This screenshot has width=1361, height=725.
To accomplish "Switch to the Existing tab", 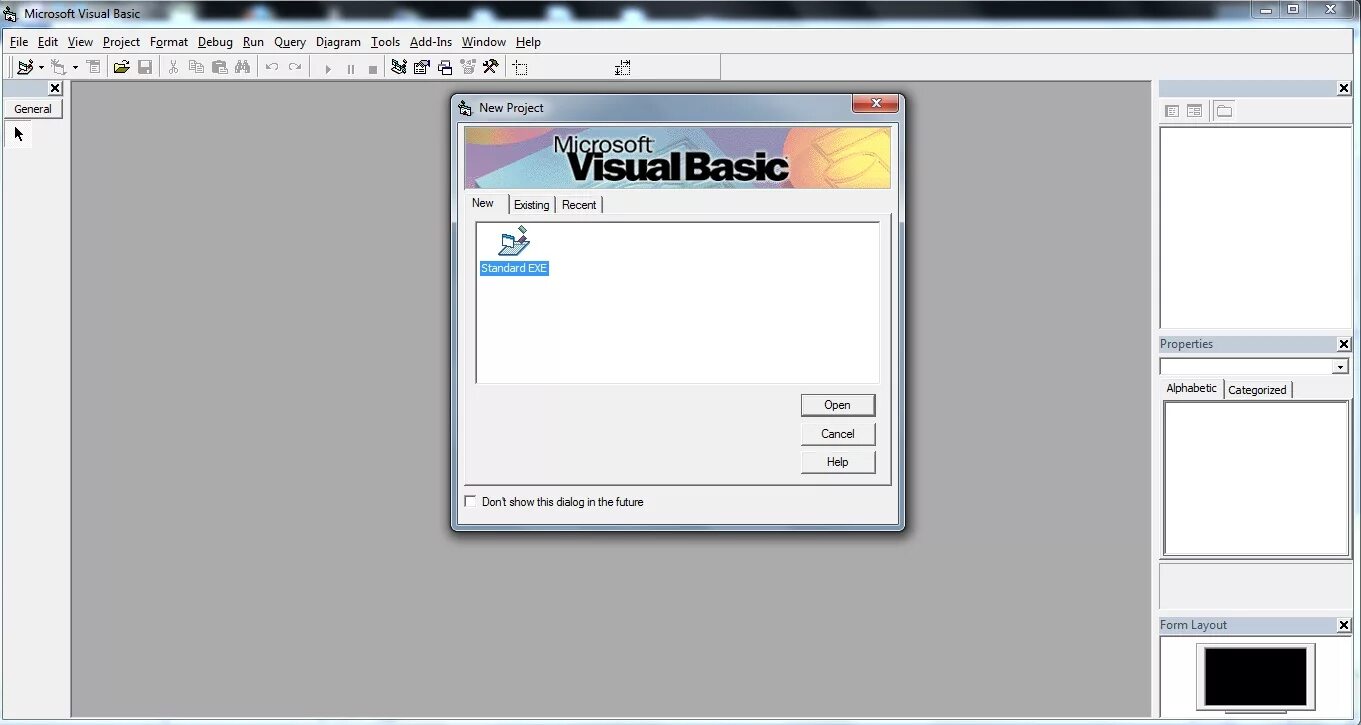I will (531, 205).
